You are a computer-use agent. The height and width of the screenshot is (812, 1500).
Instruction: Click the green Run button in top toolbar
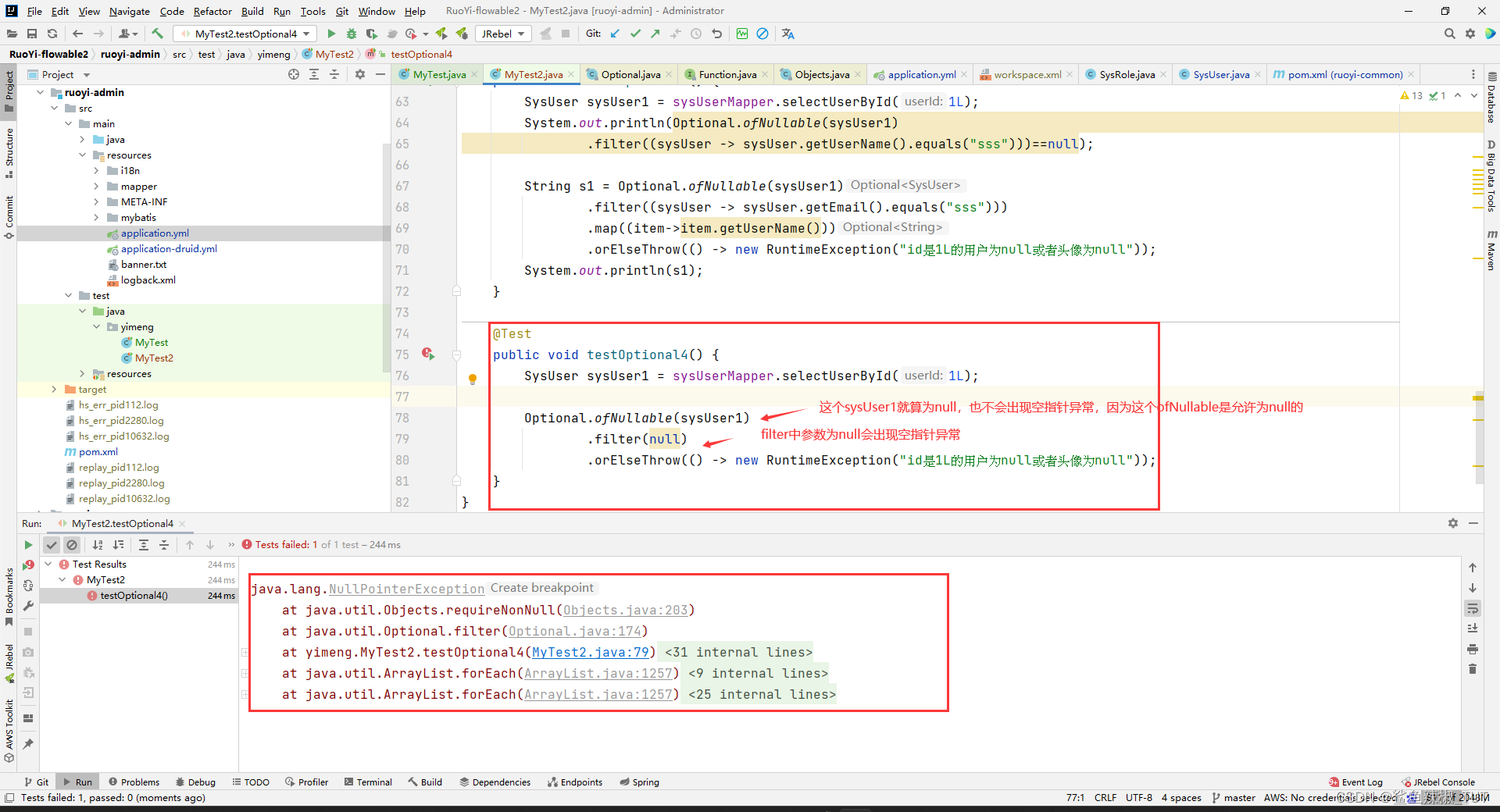click(x=331, y=34)
